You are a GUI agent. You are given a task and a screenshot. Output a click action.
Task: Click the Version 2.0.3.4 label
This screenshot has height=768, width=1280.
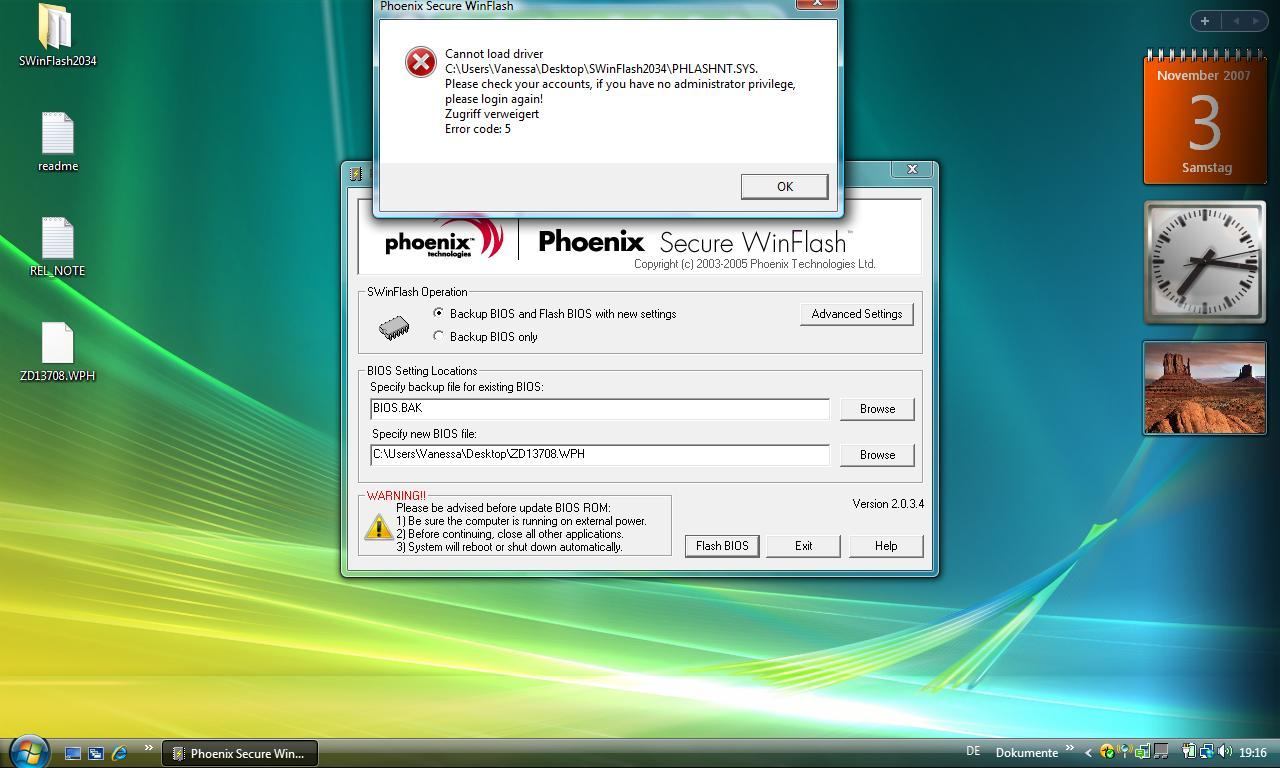pos(888,504)
